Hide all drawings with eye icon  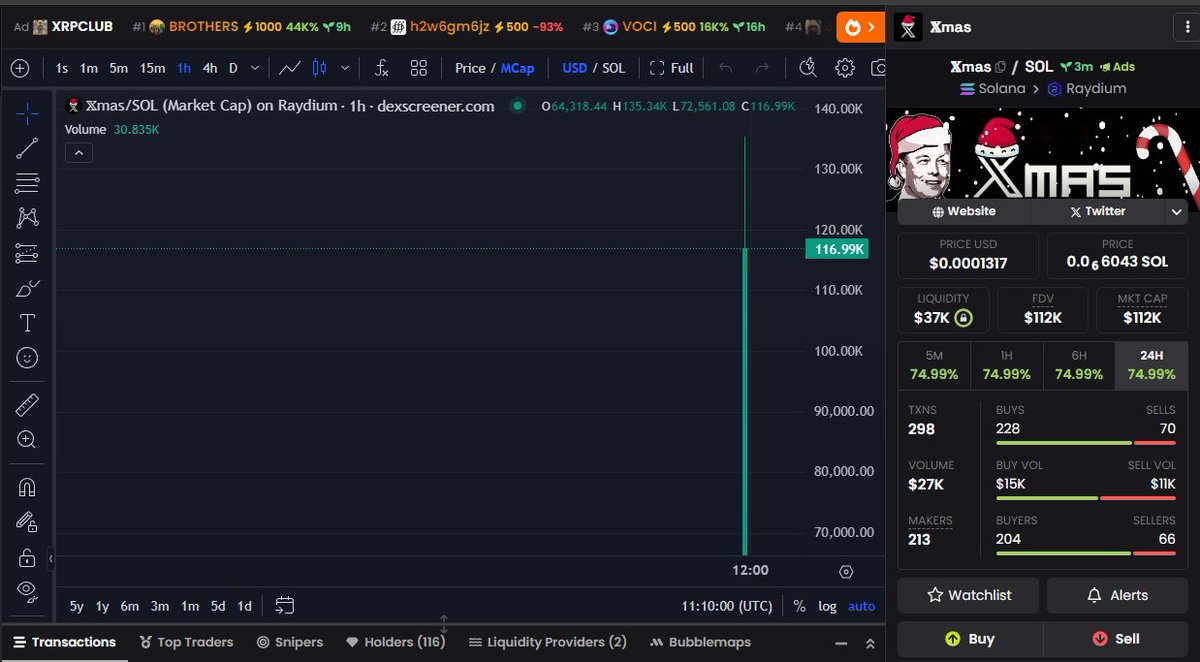[x=27, y=590]
